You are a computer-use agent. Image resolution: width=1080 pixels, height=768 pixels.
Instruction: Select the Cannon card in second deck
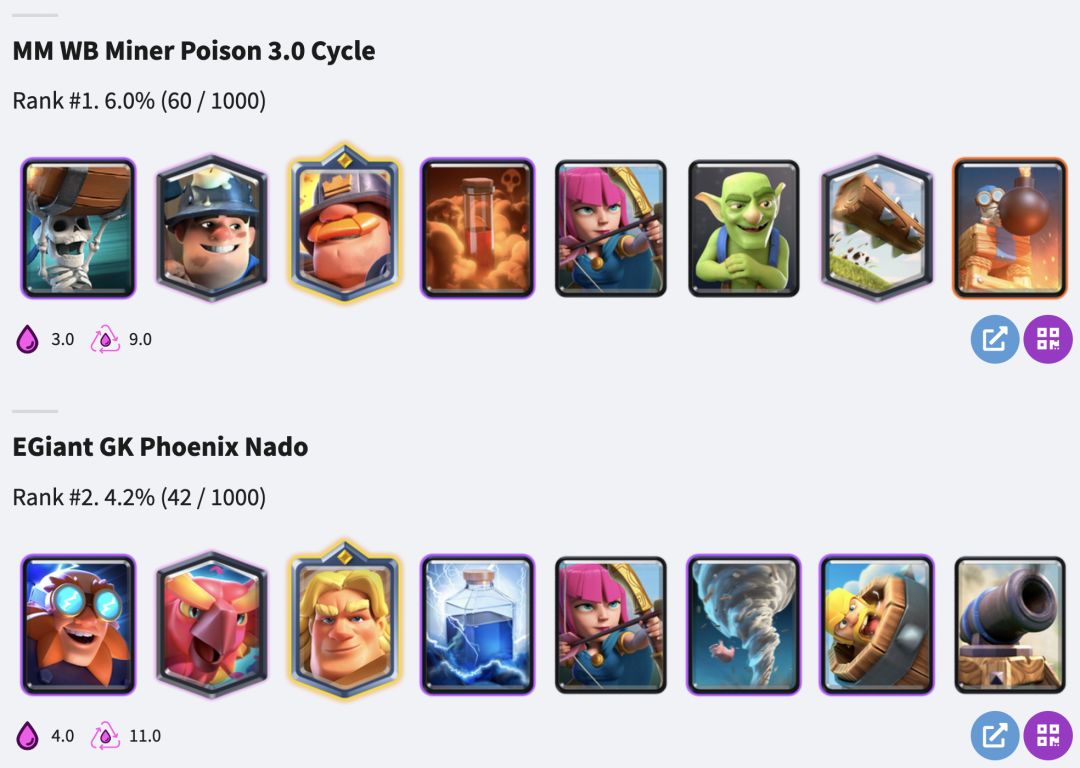pos(1010,624)
